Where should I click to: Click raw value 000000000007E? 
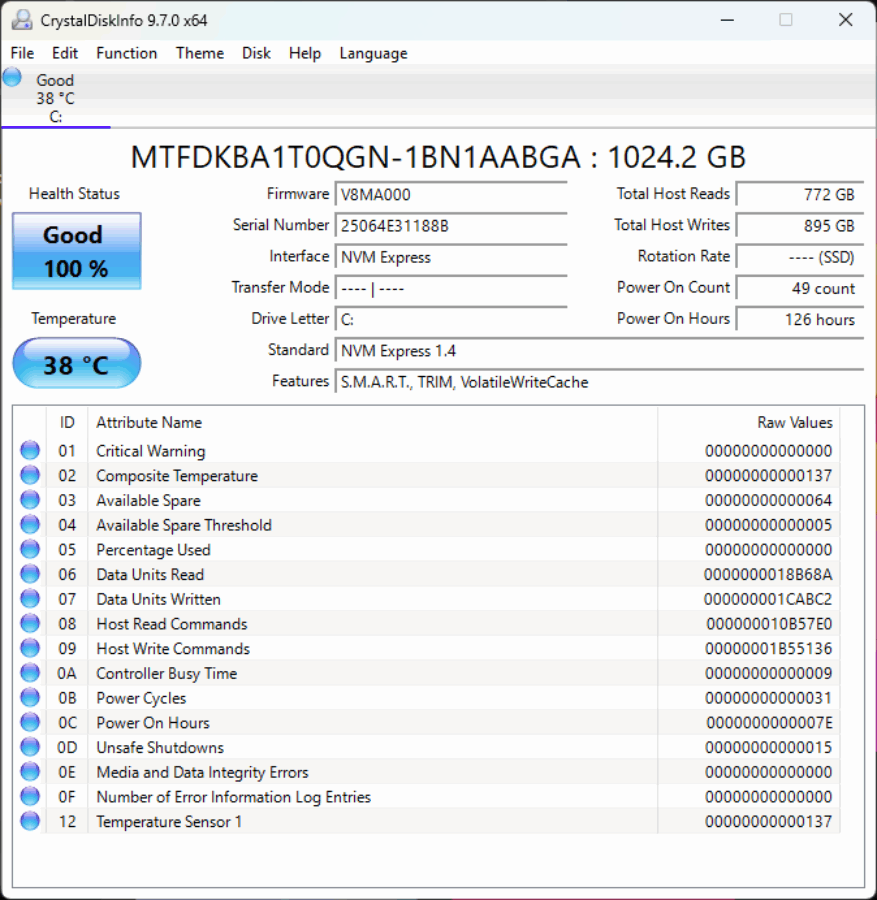tap(769, 723)
